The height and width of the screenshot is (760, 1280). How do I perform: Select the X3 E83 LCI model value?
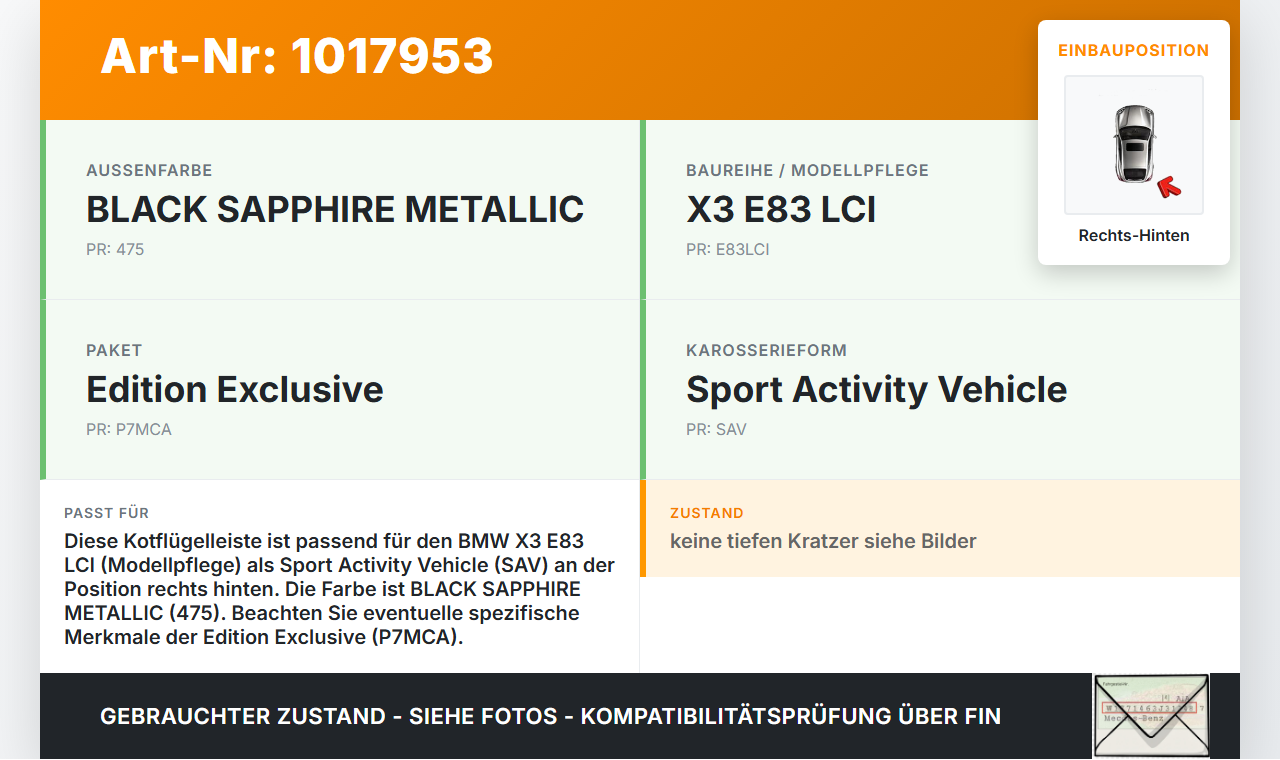pos(781,210)
